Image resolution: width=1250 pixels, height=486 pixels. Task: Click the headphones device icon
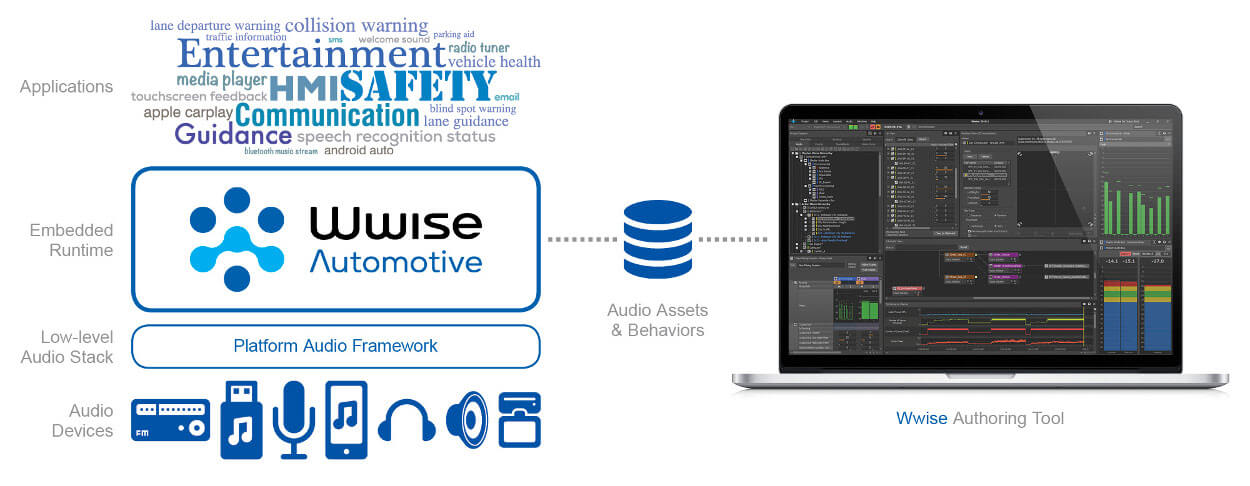[x=406, y=419]
